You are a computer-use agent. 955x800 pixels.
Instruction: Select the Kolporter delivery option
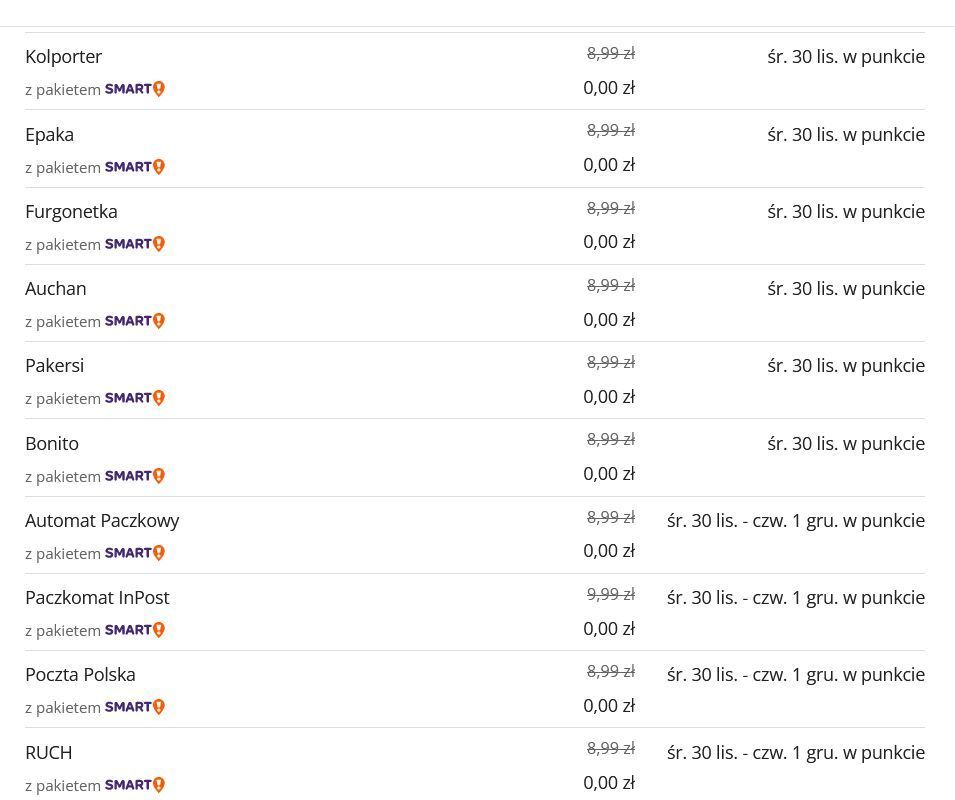click(64, 57)
